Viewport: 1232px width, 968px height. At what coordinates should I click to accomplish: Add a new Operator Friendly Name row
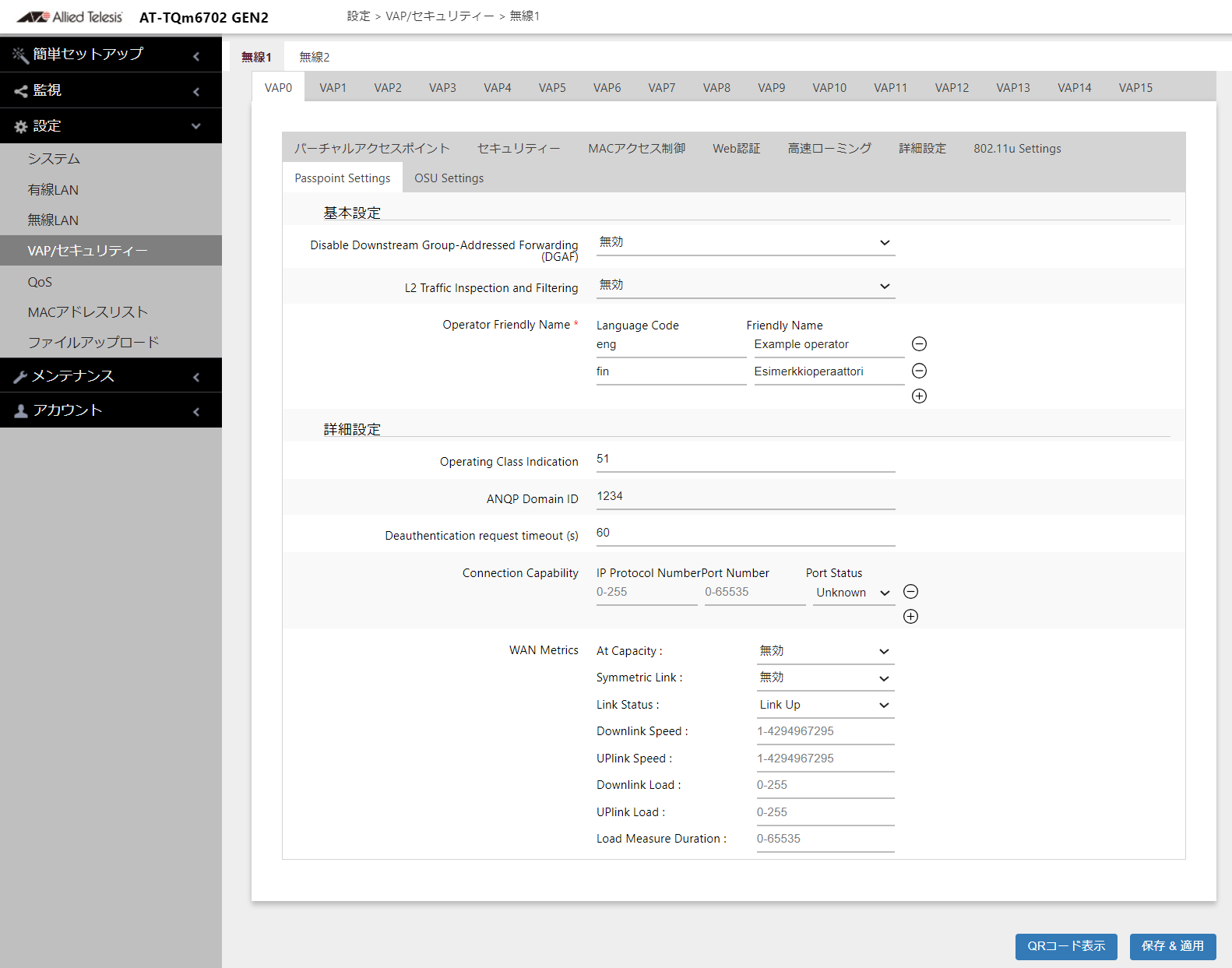(919, 396)
